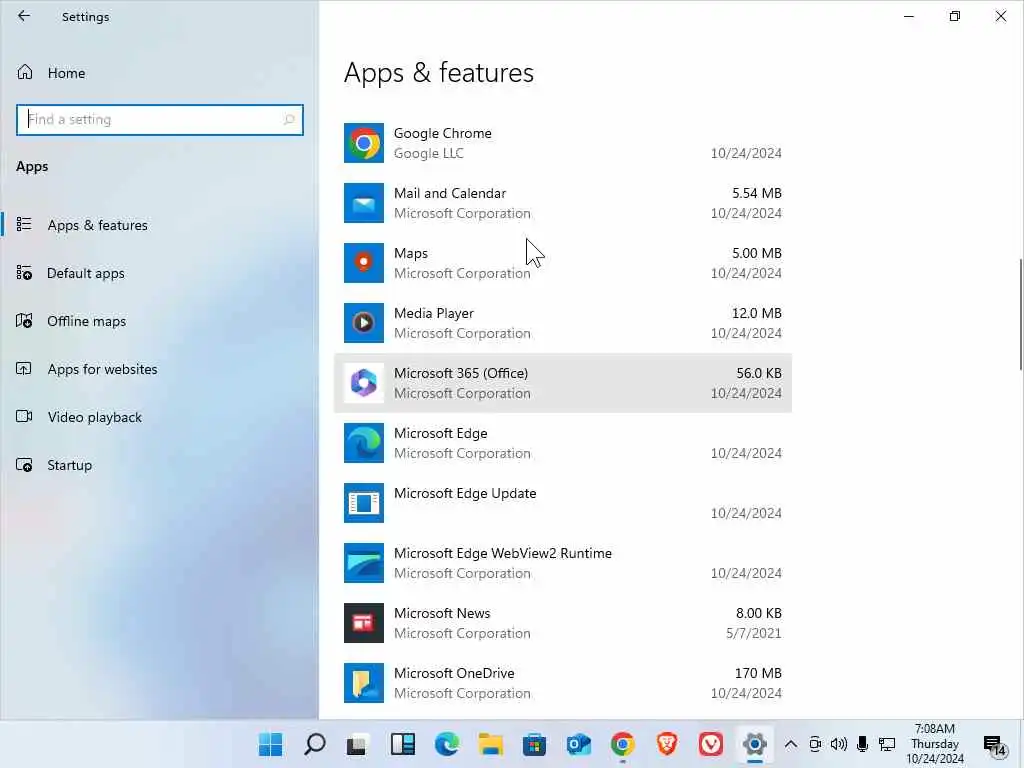1024x768 pixels.
Task: Click the microphone tray icon
Action: (x=862, y=744)
